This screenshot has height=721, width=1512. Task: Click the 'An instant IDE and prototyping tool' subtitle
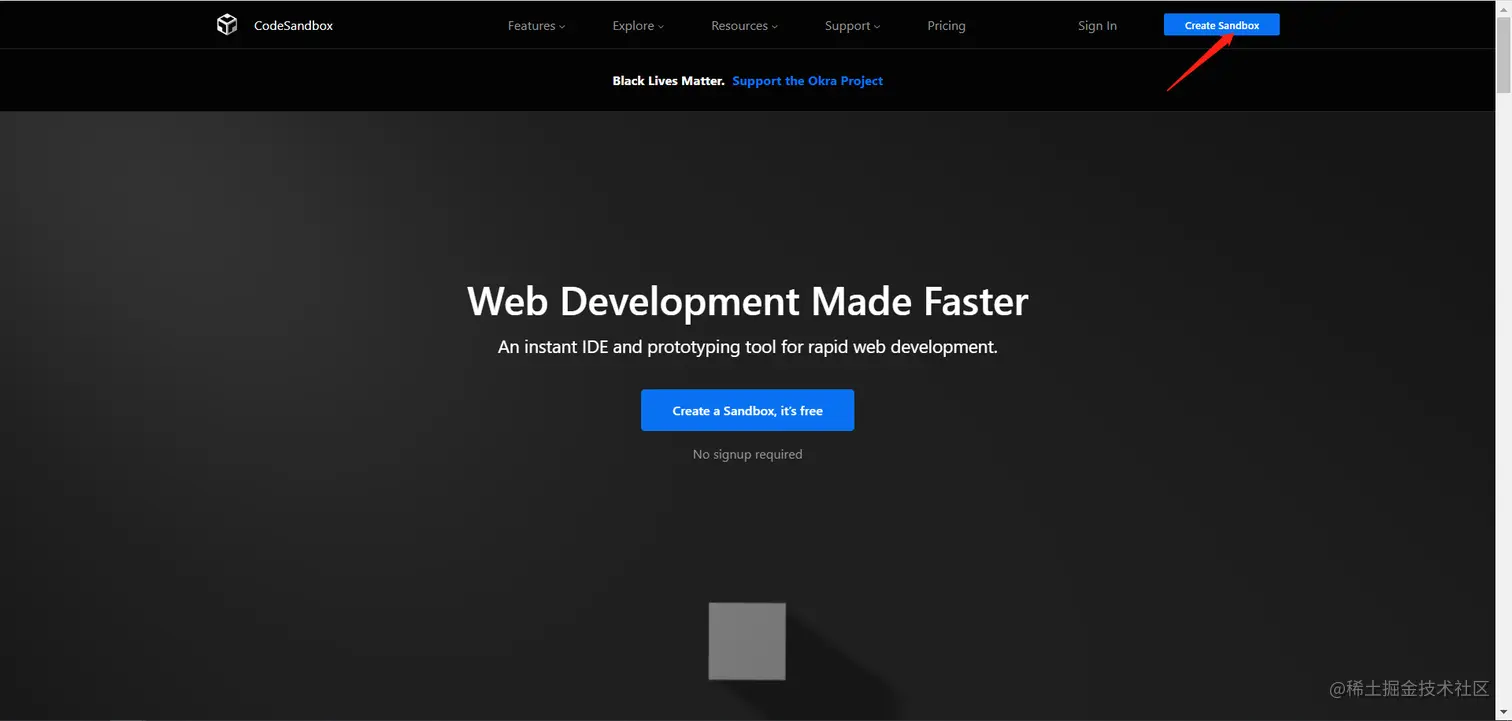pyautogui.click(x=747, y=348)
